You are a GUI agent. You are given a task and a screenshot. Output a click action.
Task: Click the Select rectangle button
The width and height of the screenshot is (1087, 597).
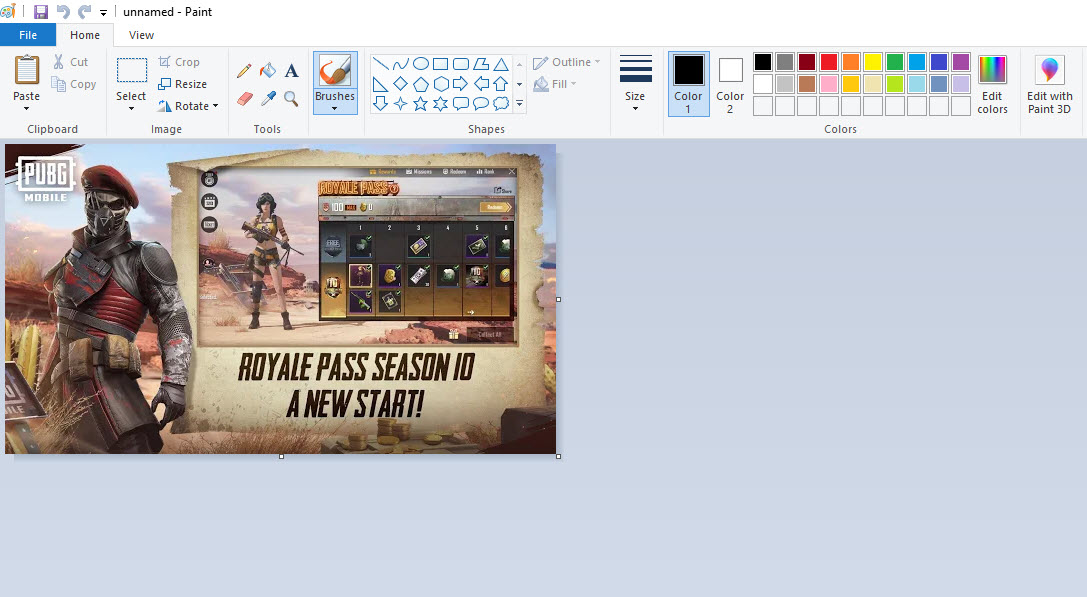click(x=131, y=71)
